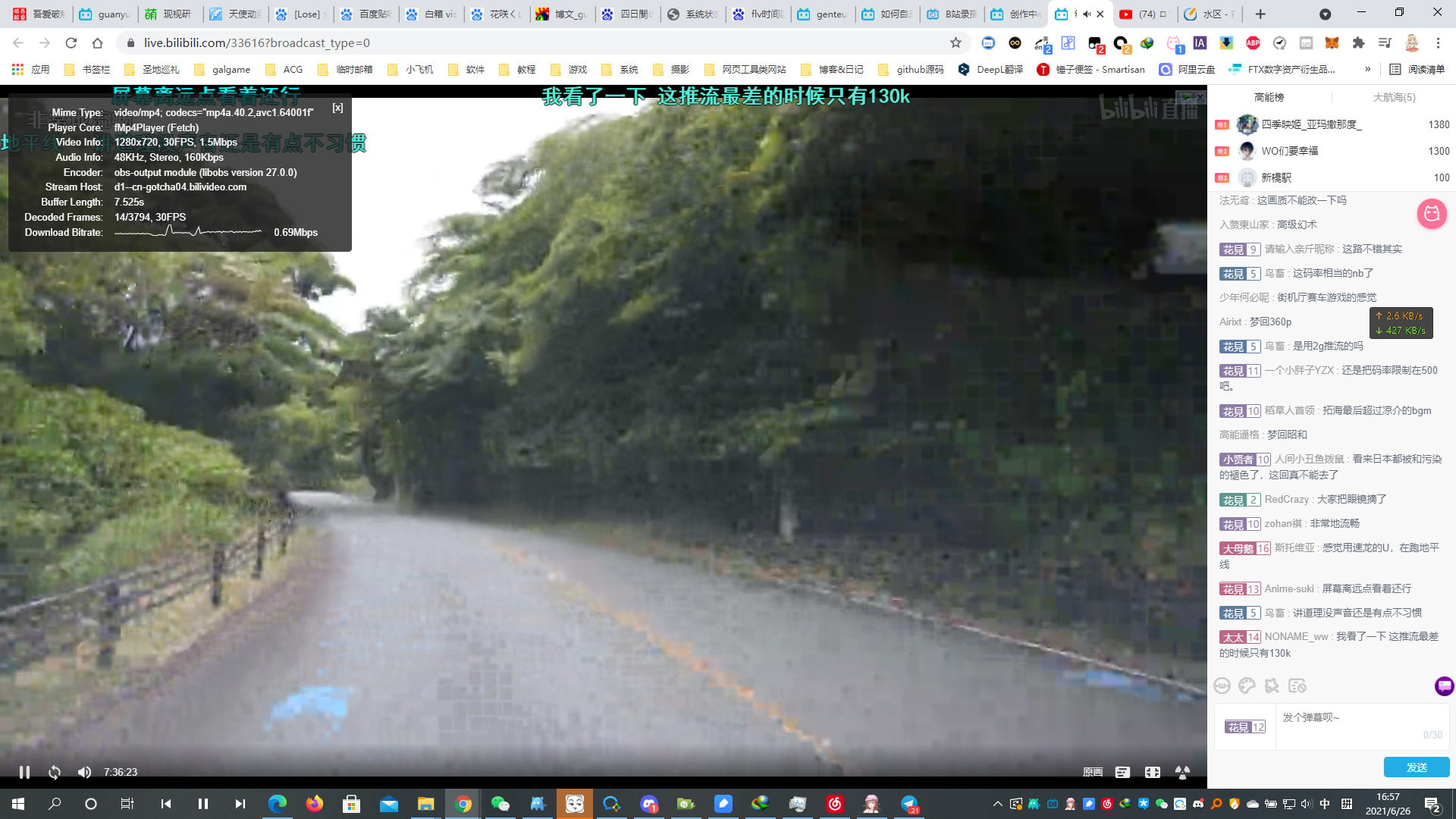Open WeChat from taskbar
Image resolution: width=1456 pixels, height=819 pixels.
(500, 803)
